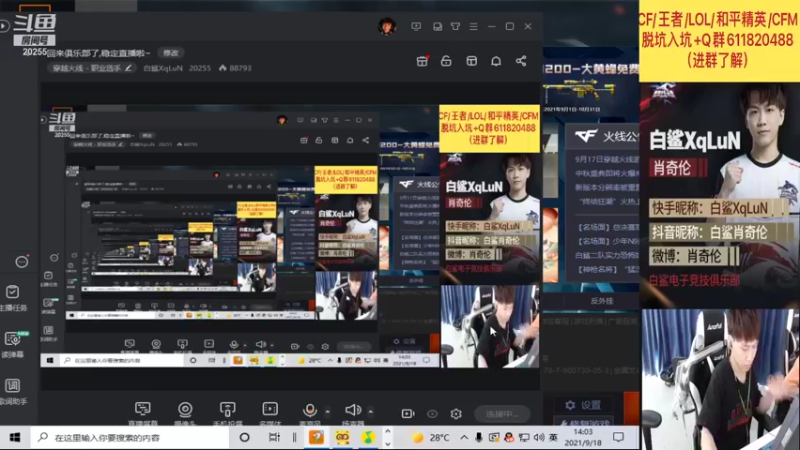Click the yellow Q群 611820488 notice overlay

pyautogui.click(x=719, y=41)
